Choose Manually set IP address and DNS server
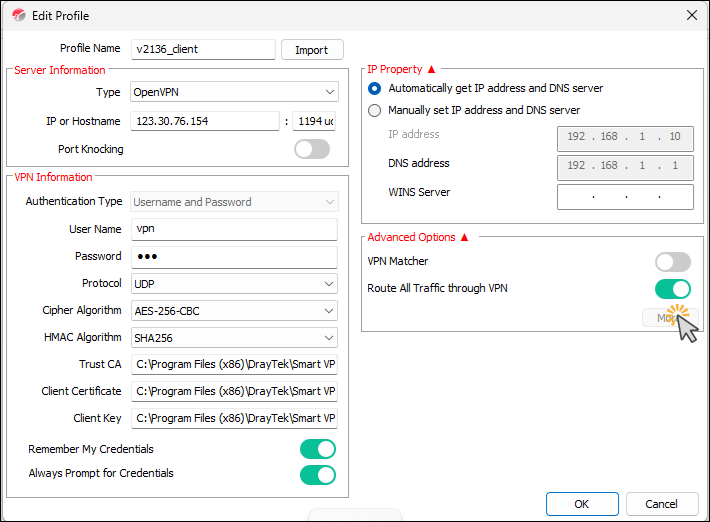 point(375,110)
